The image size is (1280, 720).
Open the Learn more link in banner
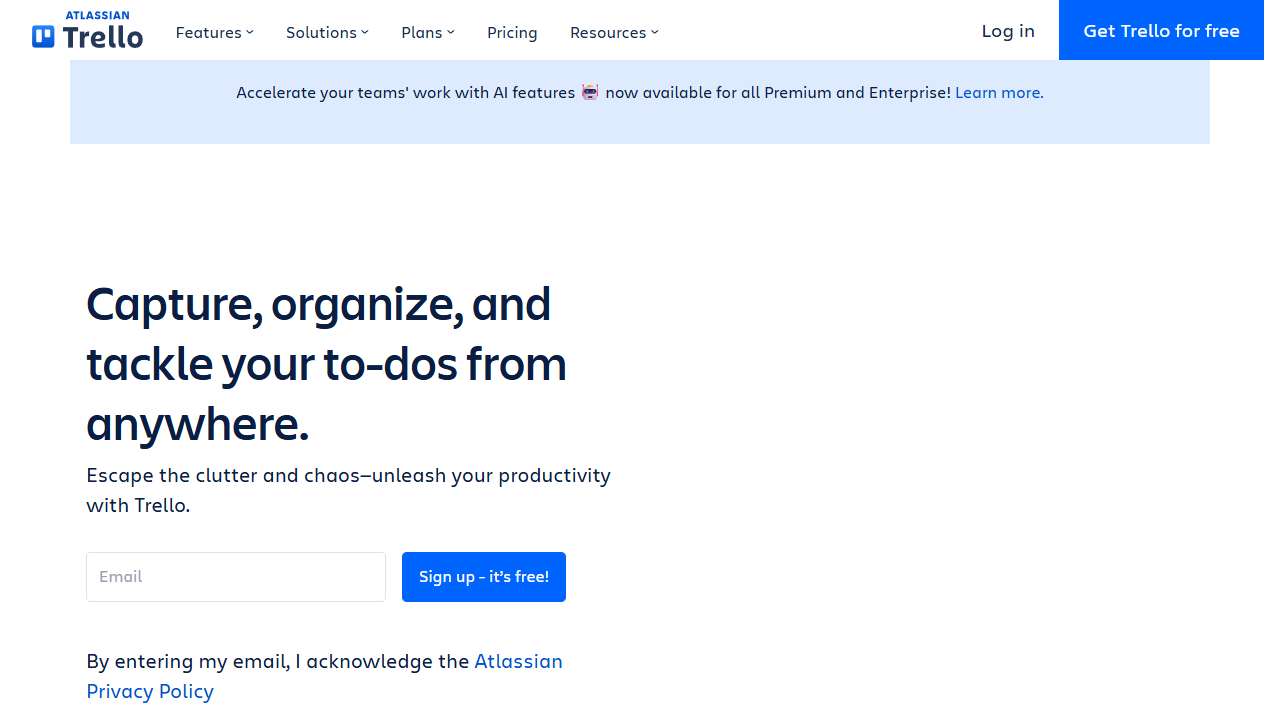click(x=999, y=92)
